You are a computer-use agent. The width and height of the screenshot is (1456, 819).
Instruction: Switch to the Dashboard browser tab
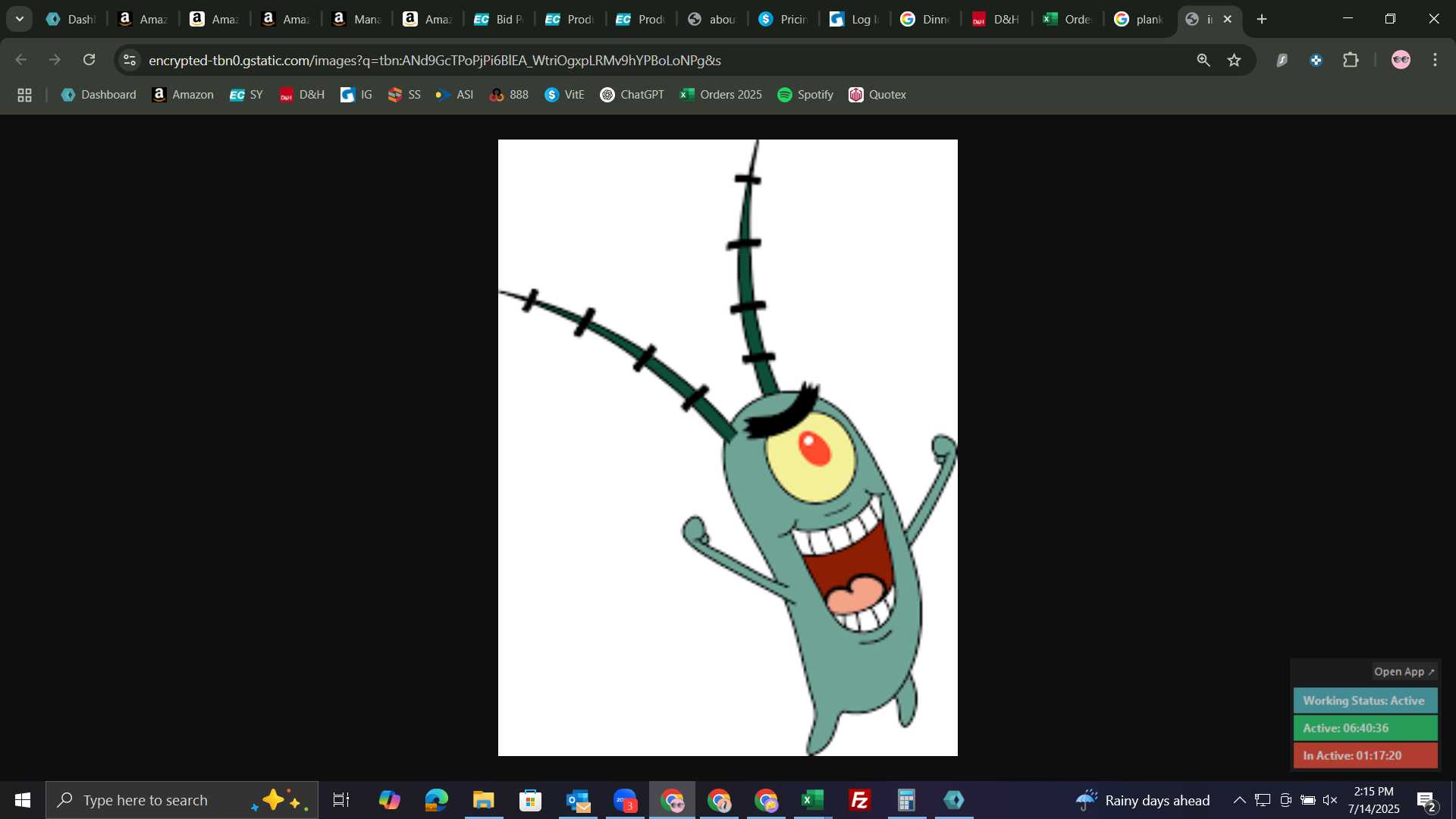71,19
